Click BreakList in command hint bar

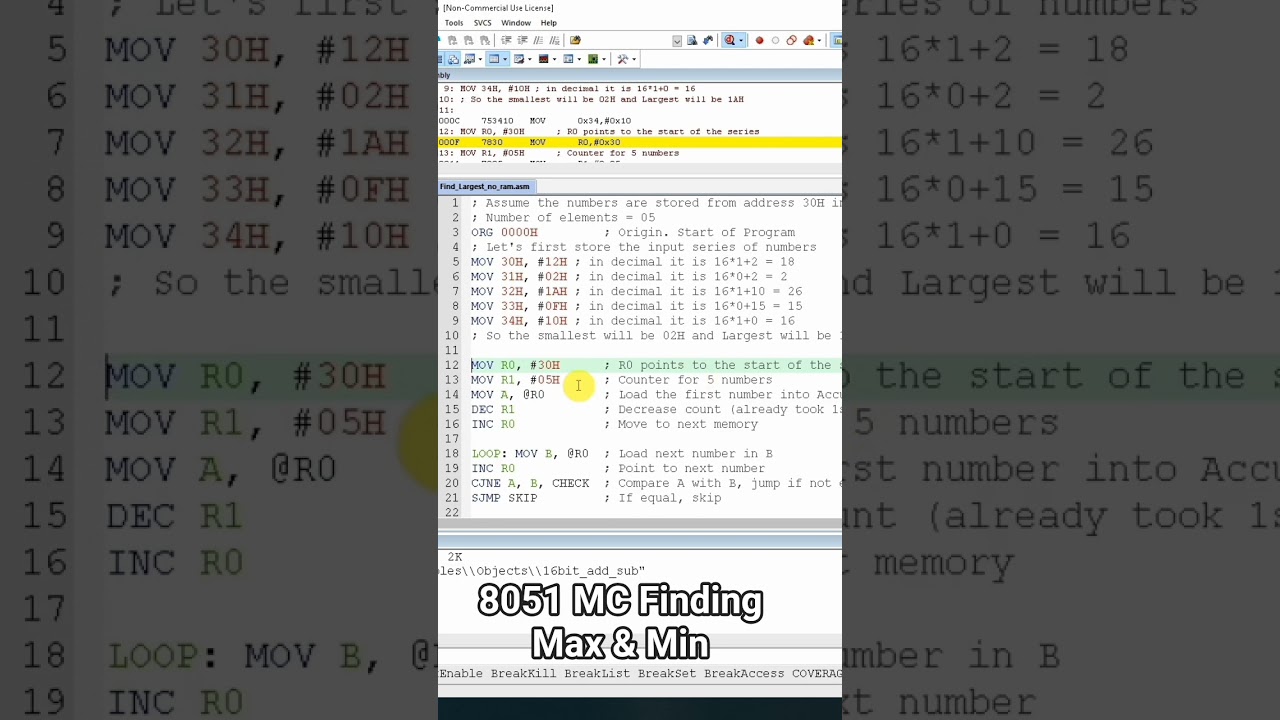pos(597,673)
